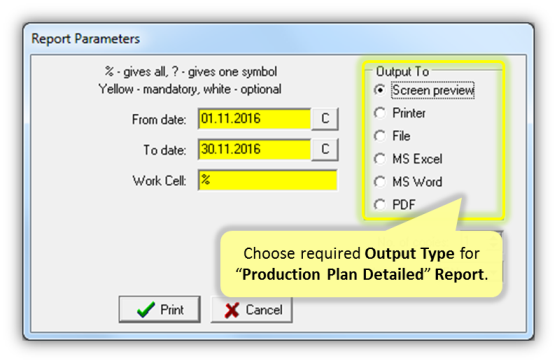Choose PDF as the output format
The image size is (557, 363).
point(380,205)
